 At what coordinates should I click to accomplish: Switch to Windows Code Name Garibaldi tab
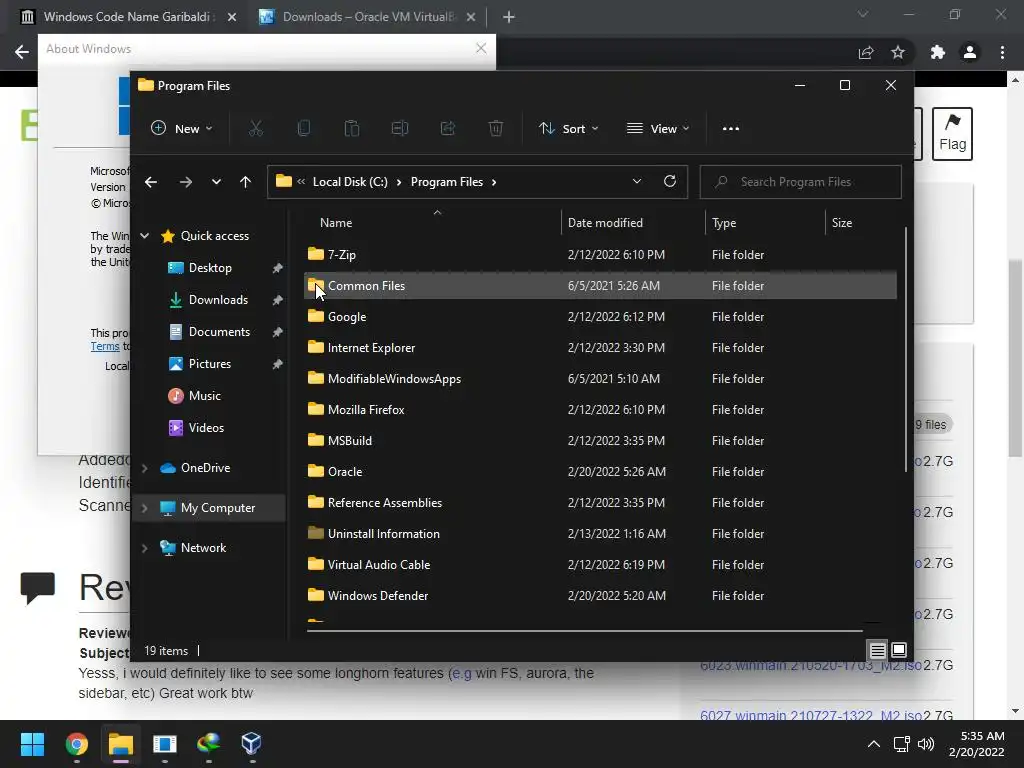(x=129, y=17)
